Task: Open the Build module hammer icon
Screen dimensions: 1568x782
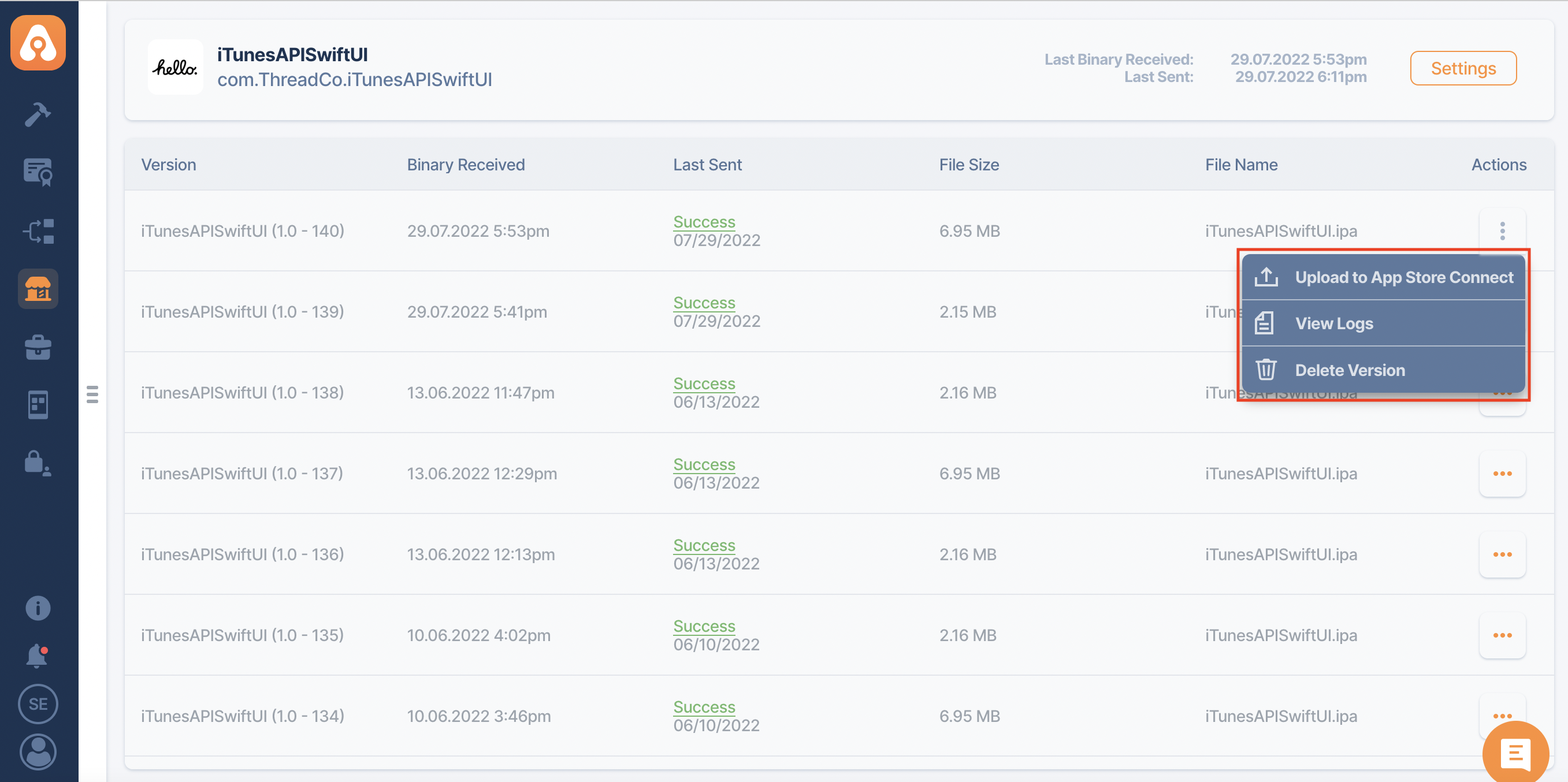Action: (x=38, y=114)
